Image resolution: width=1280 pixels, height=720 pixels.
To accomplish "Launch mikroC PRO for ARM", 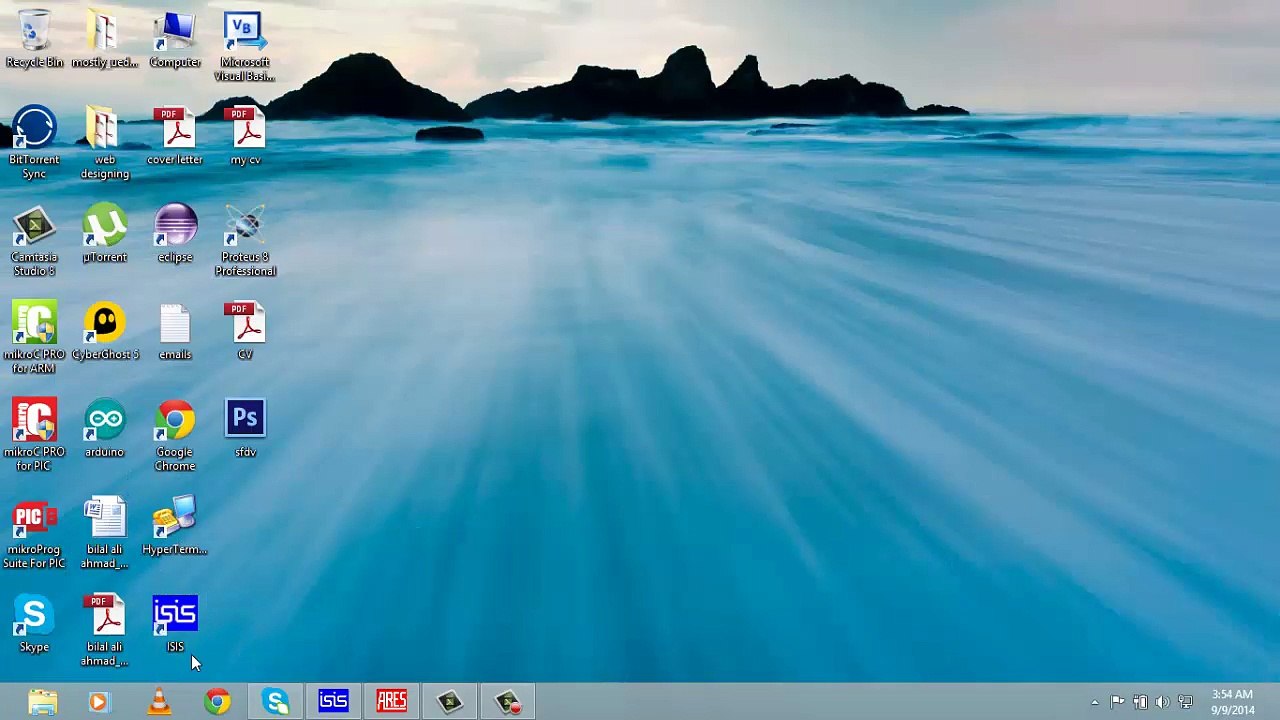I will (34, 338).
